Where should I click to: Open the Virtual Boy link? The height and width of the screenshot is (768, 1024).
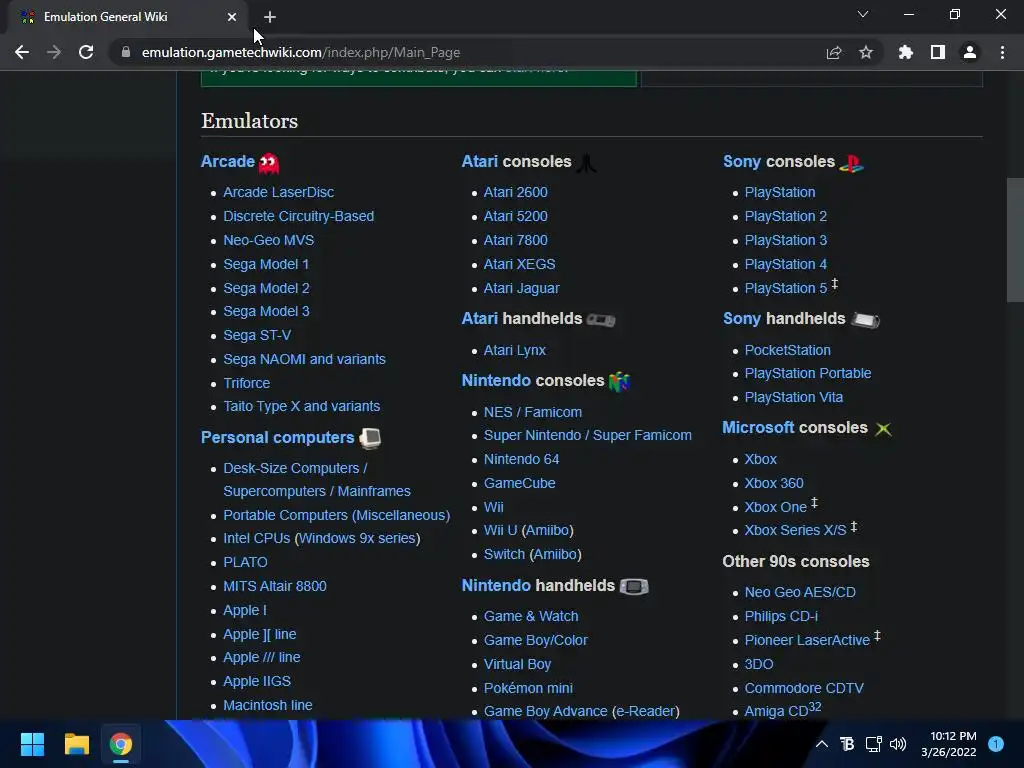pyautogui.click(x=517, y=664)
